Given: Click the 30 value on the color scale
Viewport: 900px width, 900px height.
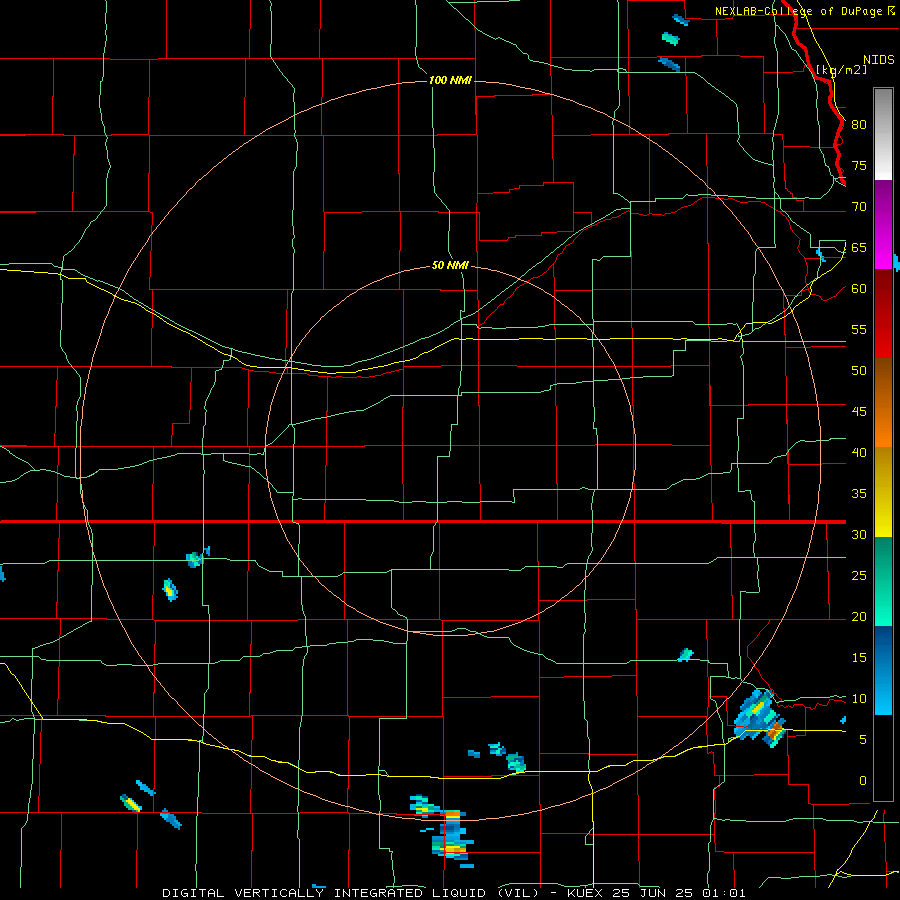Looking at the screenshot, I should 859,535.
